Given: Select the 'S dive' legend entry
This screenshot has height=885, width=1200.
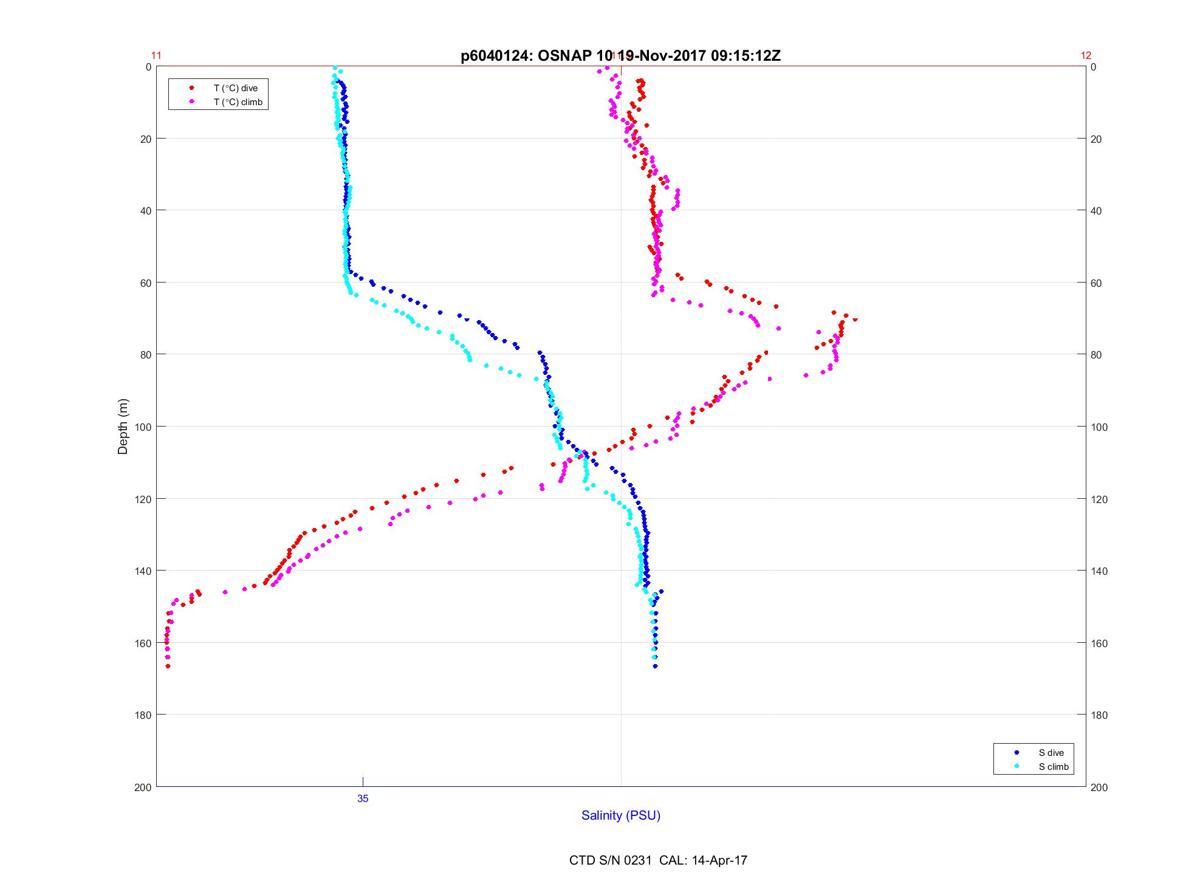Looking at the screenshot, I should coord(1050,752).
